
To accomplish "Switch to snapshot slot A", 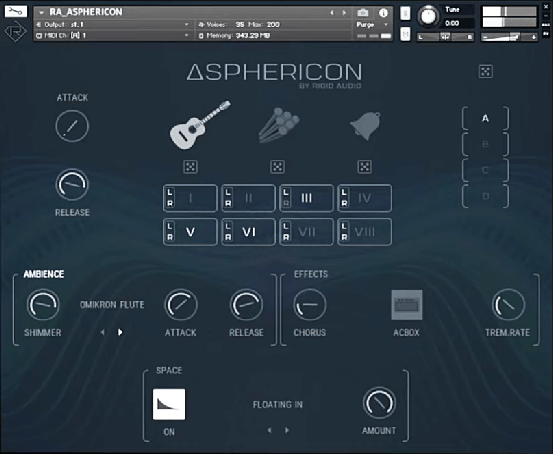I will pyautogui.click(x=485, y=119).
